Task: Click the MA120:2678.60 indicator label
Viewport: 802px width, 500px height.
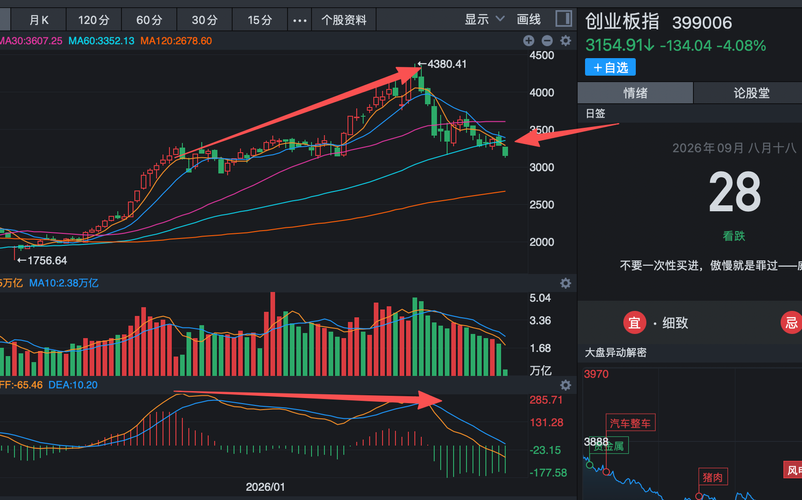Action: 176,41
